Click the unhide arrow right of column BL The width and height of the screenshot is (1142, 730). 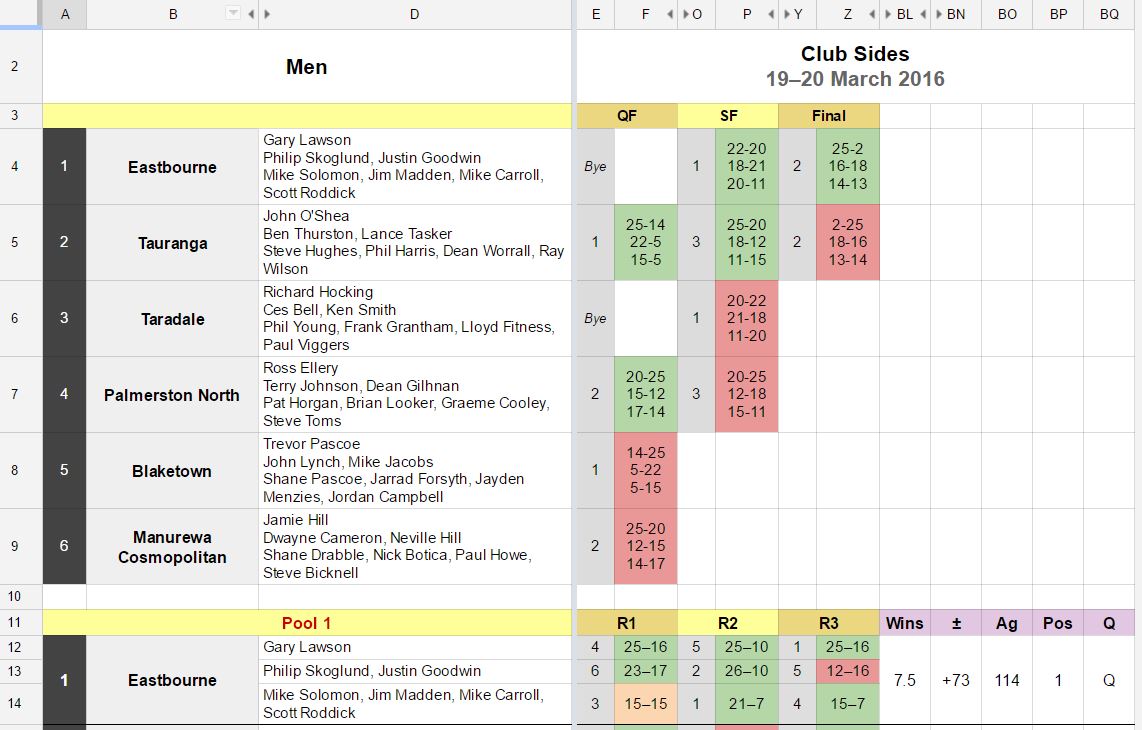922,14
